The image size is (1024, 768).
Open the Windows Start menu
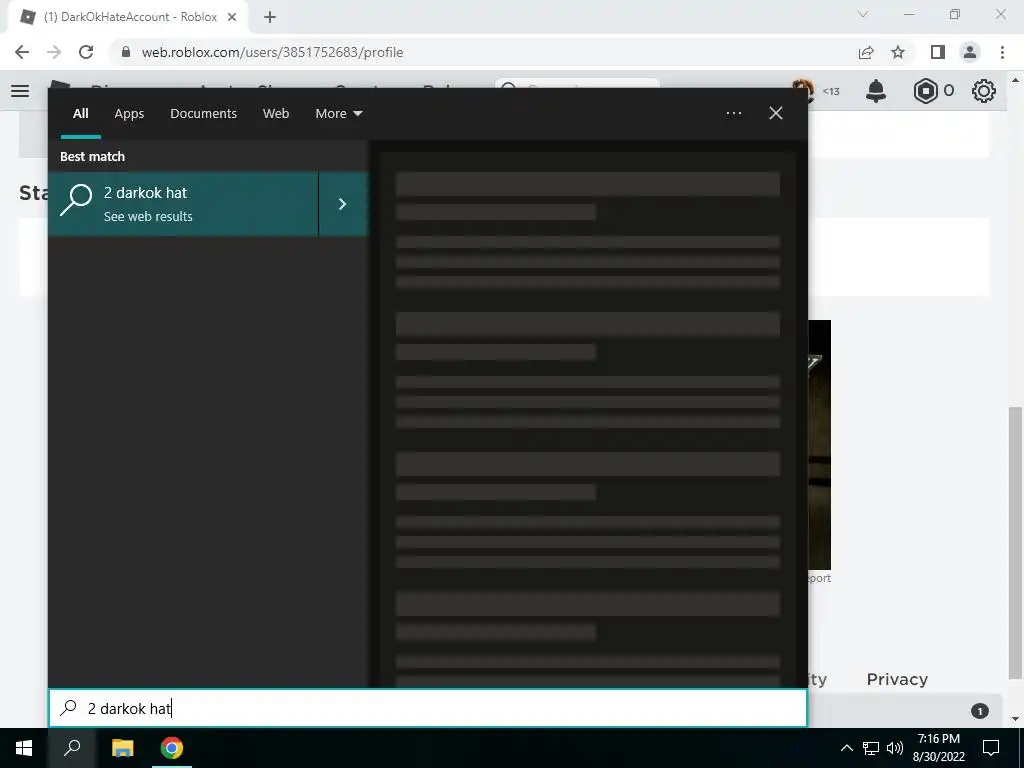24,748
